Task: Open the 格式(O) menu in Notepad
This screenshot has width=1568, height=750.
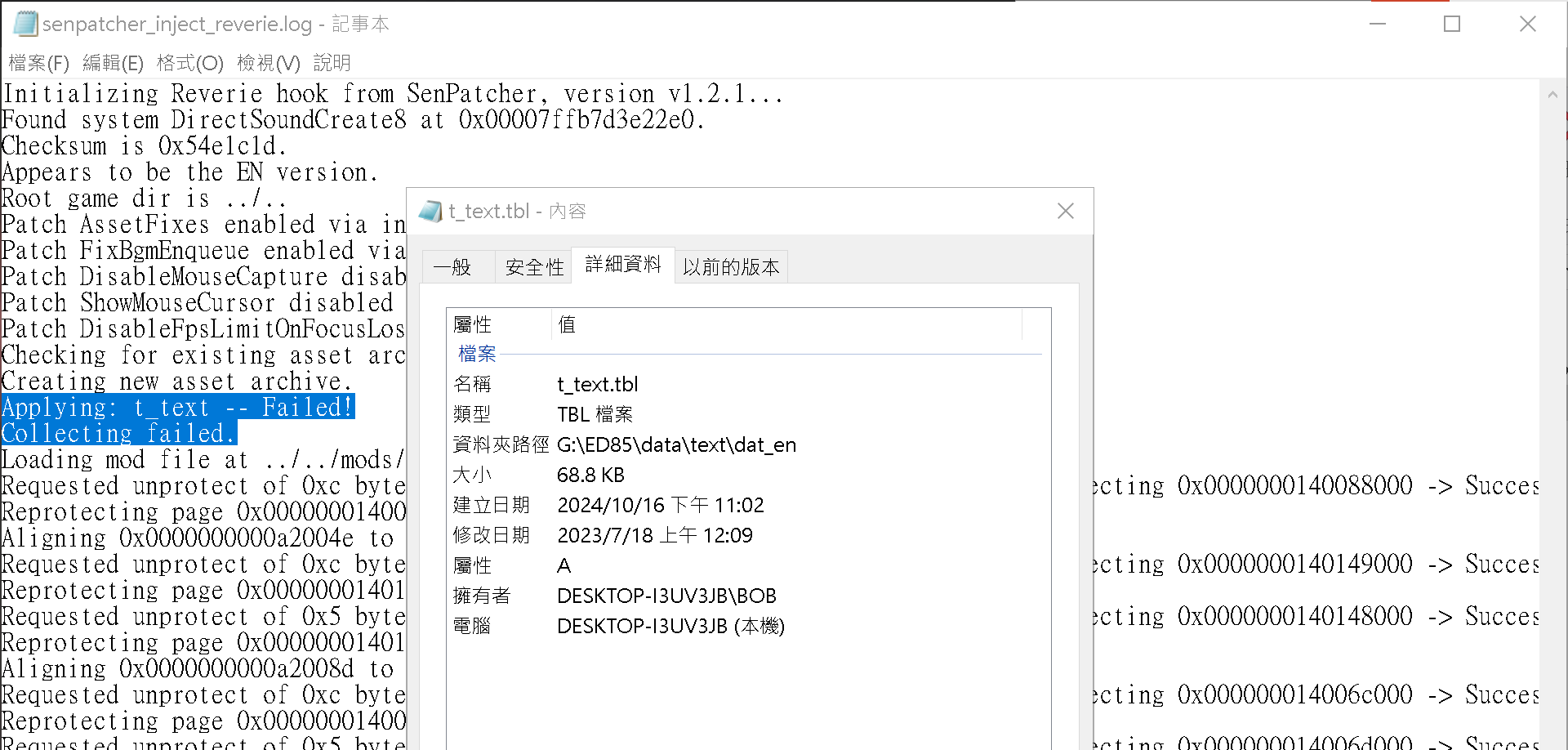Action: coord(189,63)
